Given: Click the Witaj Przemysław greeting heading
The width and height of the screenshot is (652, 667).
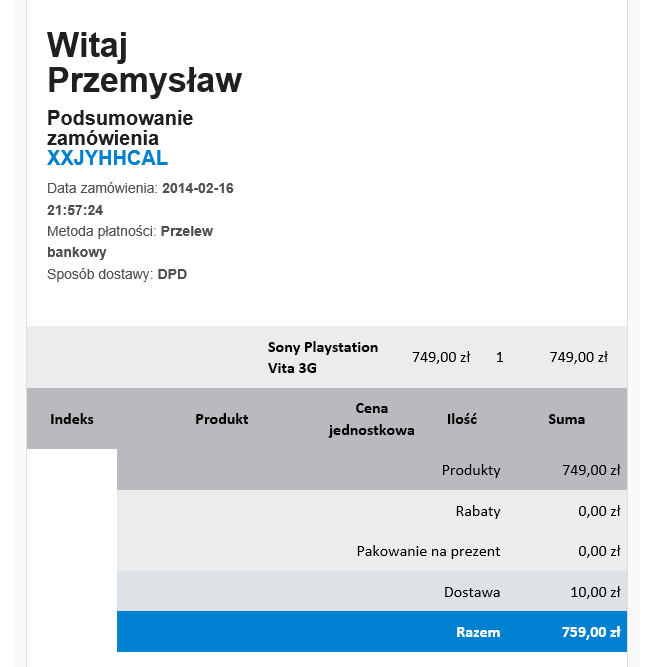Looking at the screenshot, I should (144, 62).
